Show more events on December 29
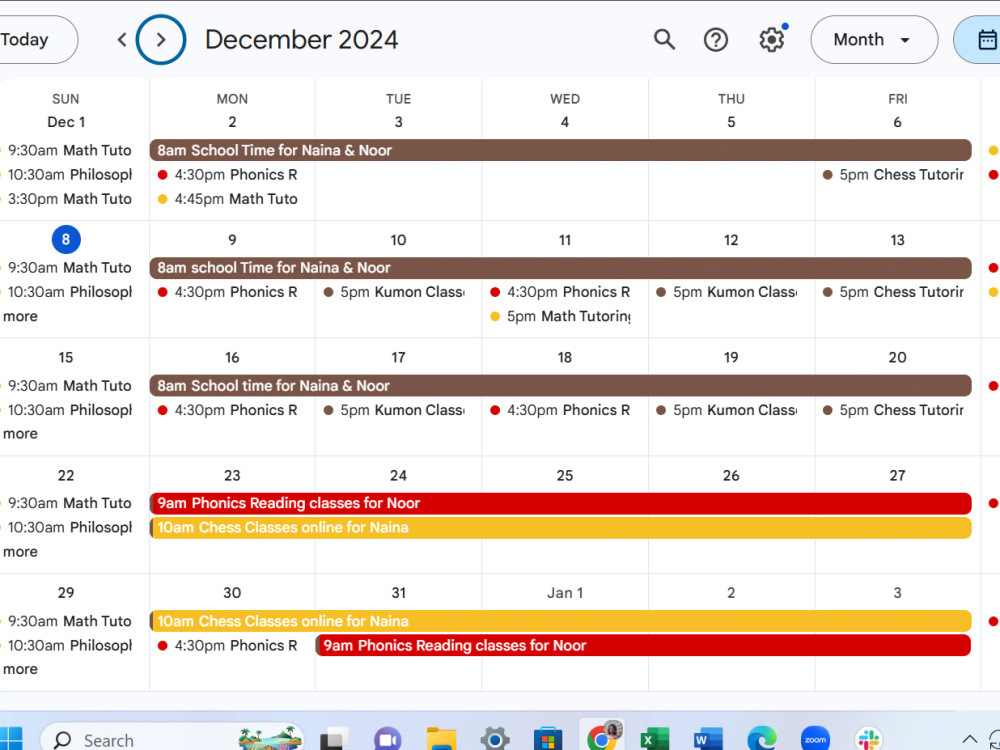1000x750 pixels. click(20, 669)
